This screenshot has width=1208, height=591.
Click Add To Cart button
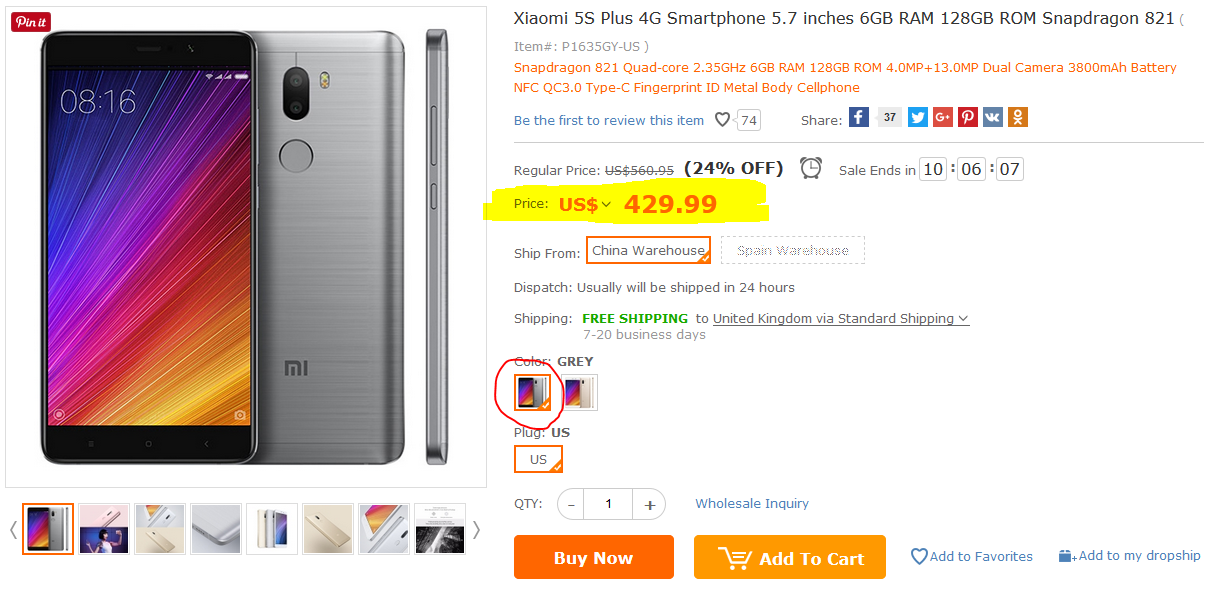789,558
